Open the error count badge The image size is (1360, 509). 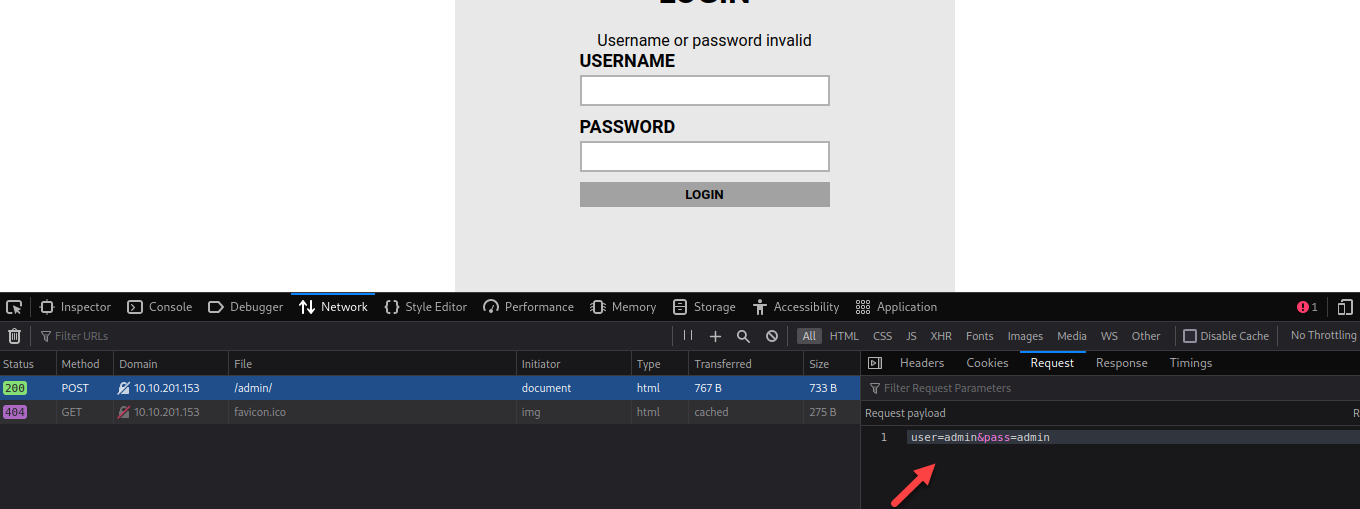point(1307,307)
